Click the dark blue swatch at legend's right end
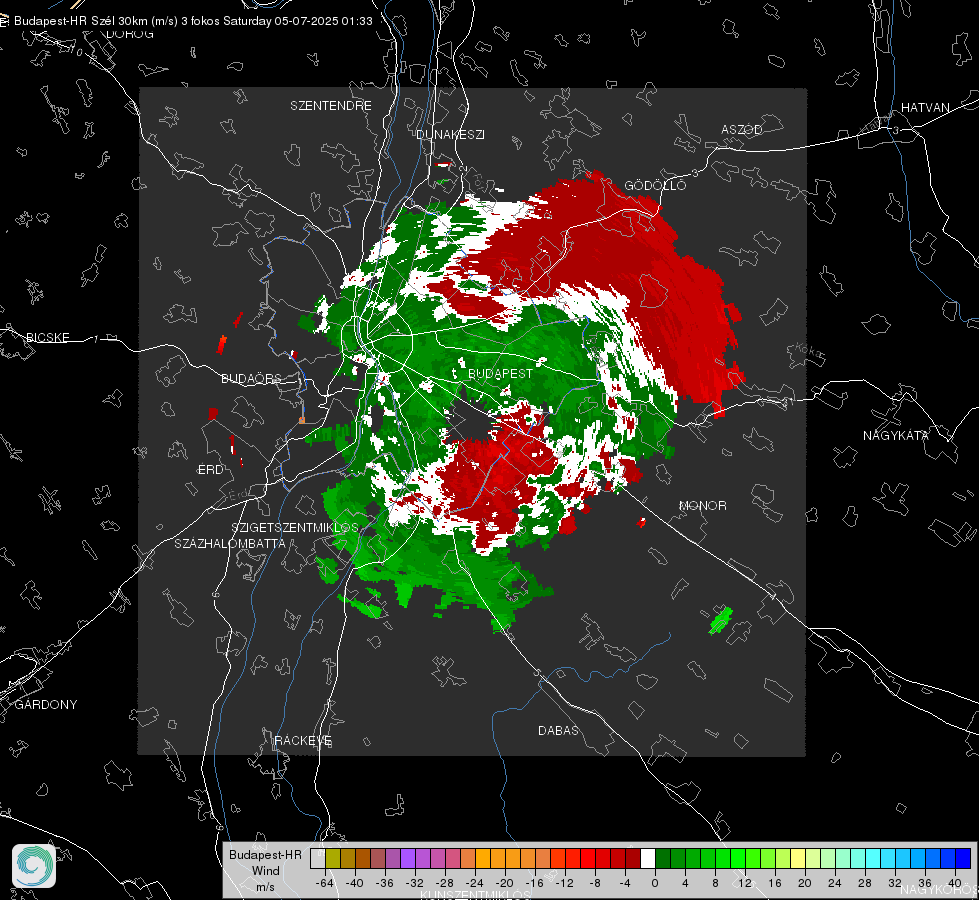 (963, 859)
